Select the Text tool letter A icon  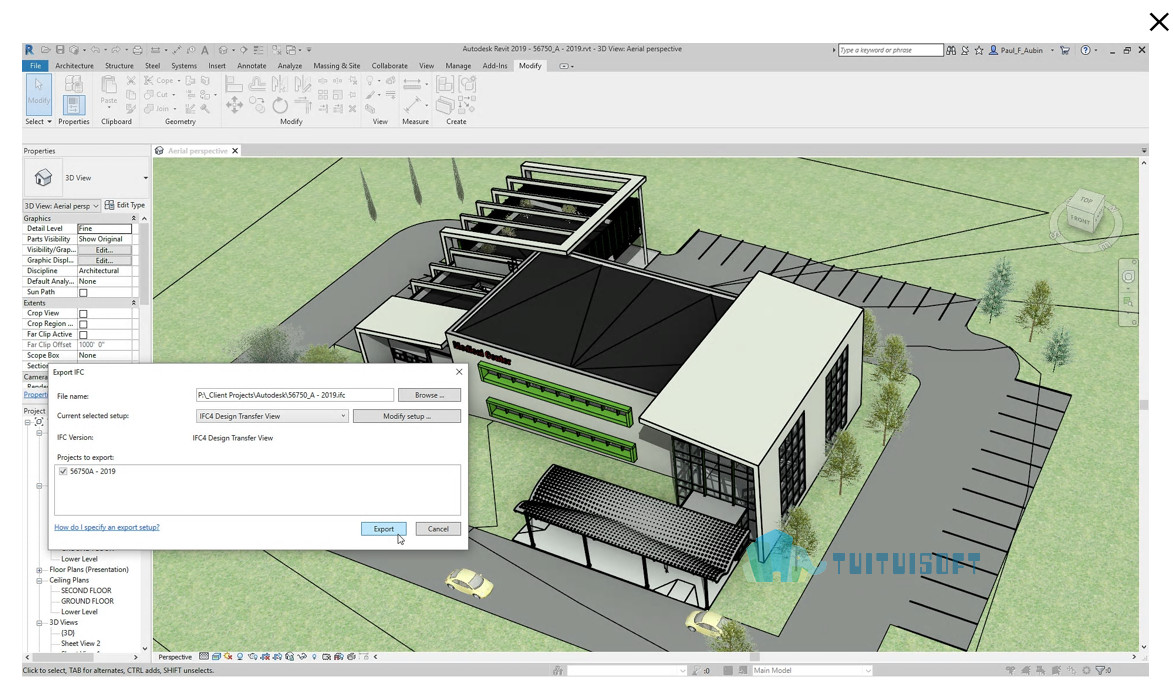(x=205, y=50)
